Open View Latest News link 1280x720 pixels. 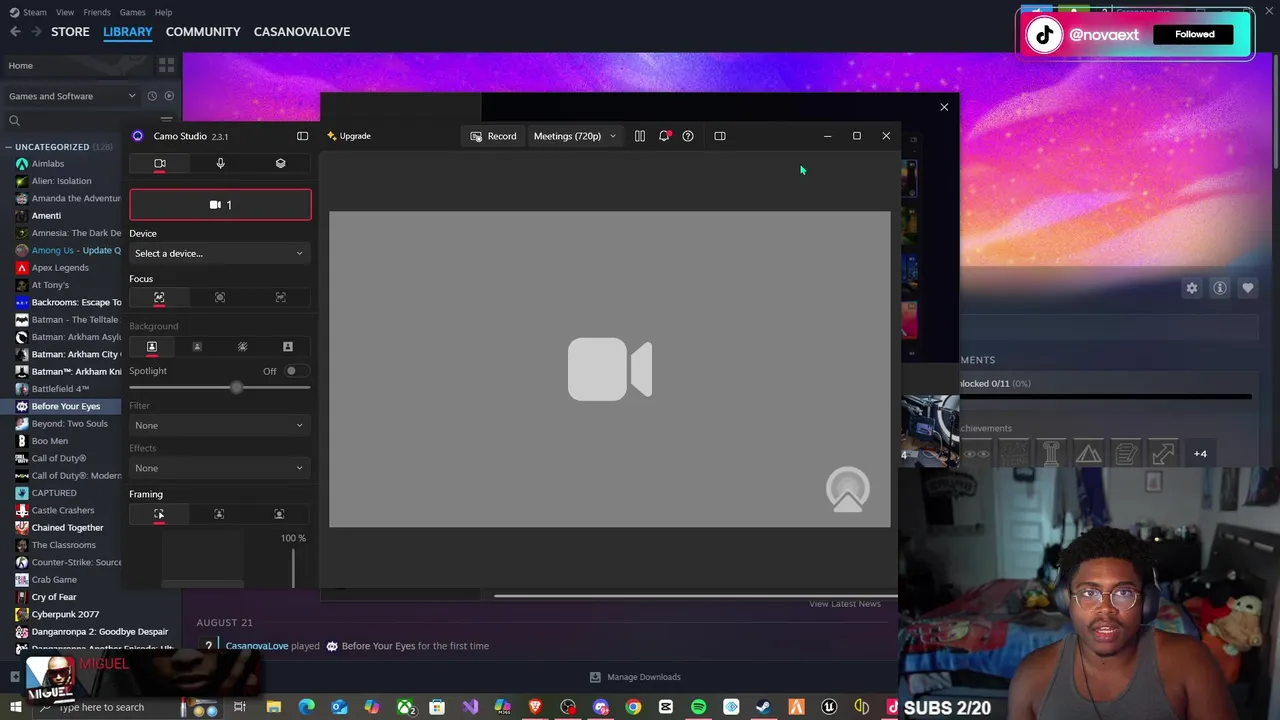[x=845, y=604]
